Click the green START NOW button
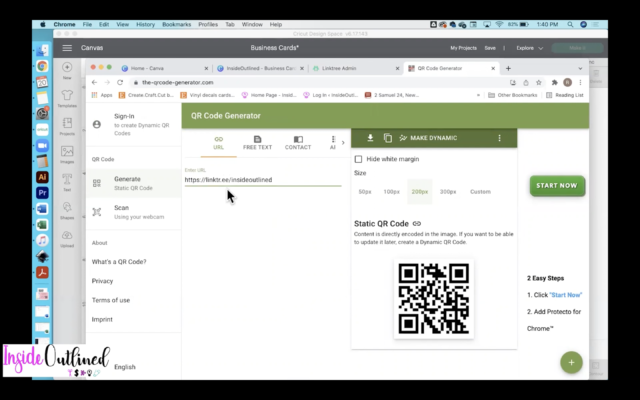This screenshot has height=400, width=640. (x=557, y=186)
